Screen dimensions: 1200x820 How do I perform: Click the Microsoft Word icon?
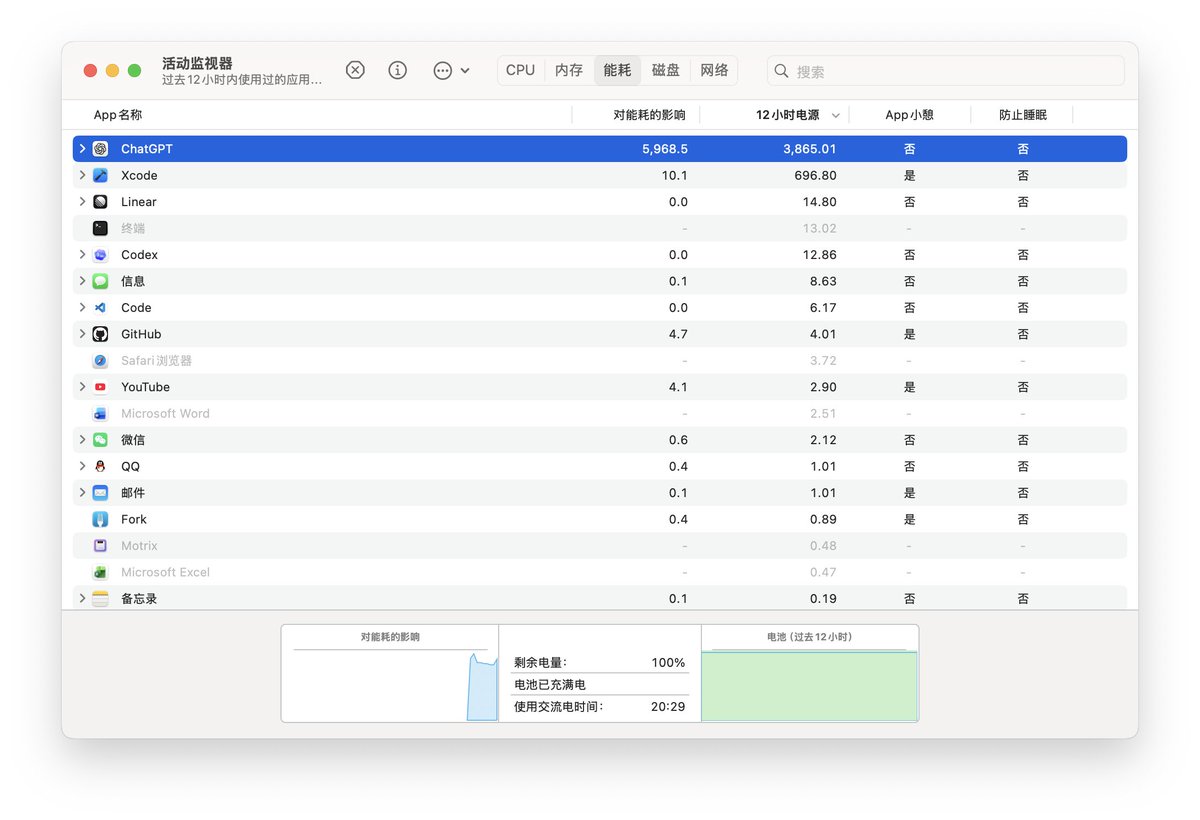pyautogui.click(x=100, y=414)
